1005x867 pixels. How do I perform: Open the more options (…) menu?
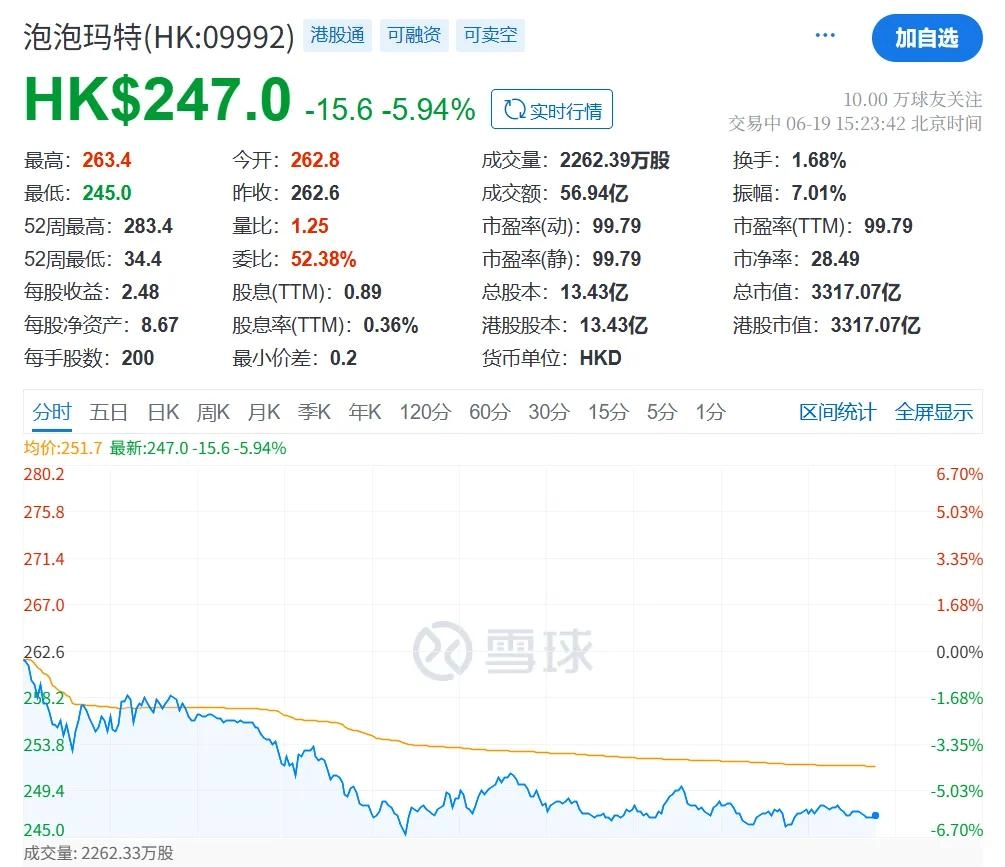click(824, 33)
